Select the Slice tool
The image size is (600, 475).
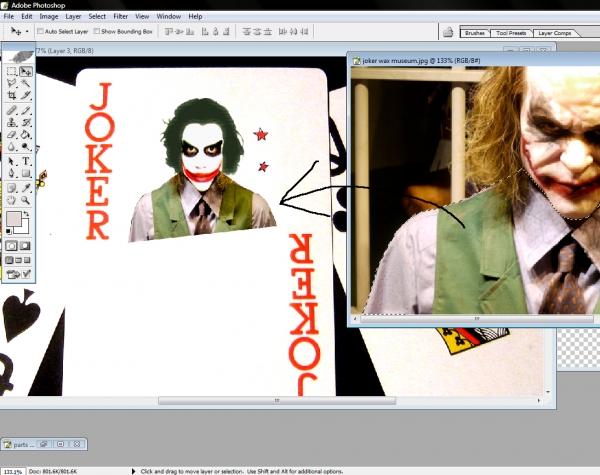(x=26, y=95)
